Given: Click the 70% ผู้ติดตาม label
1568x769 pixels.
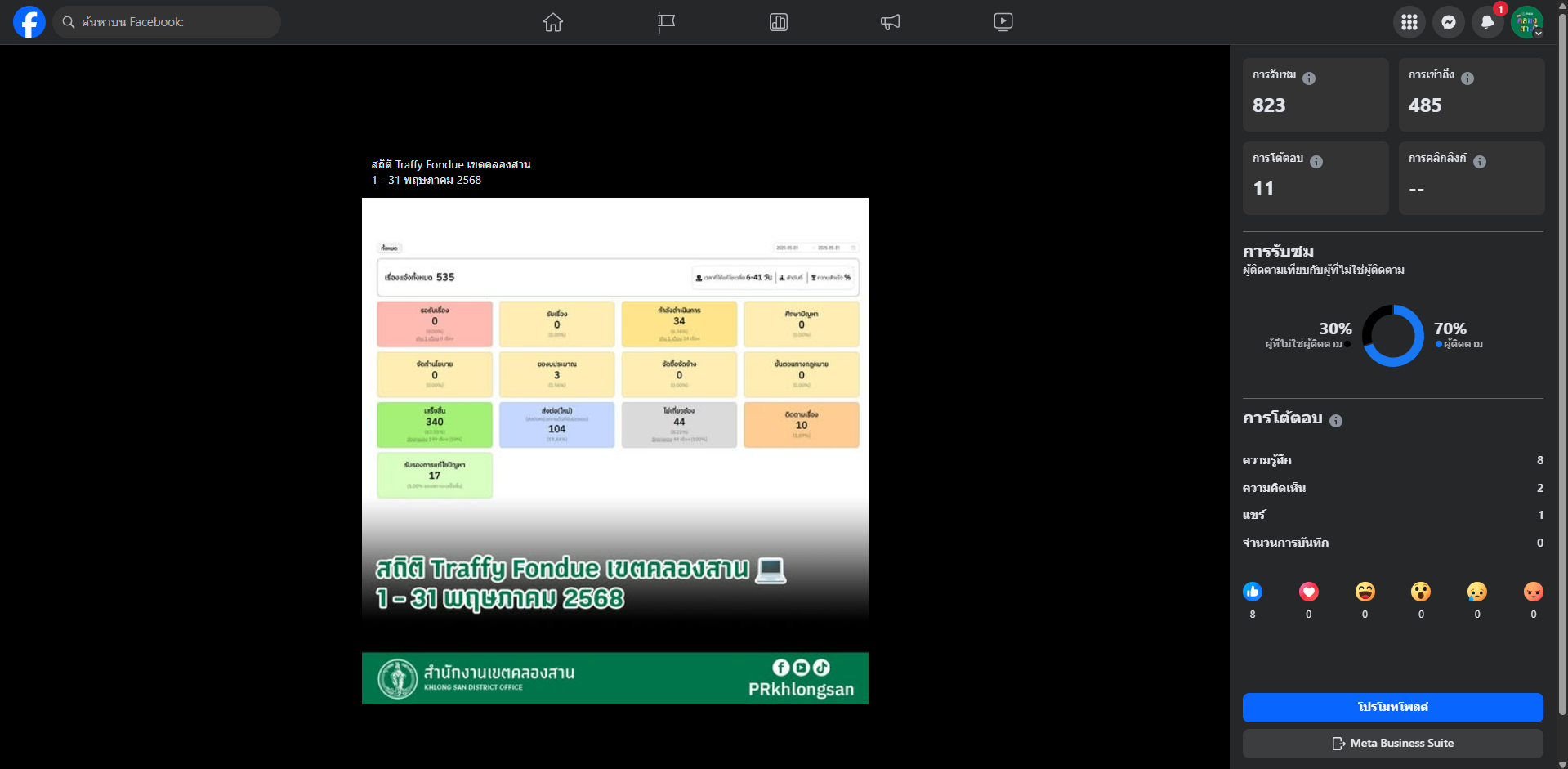Looking at the screenshot, I should tap(1459, 335).
